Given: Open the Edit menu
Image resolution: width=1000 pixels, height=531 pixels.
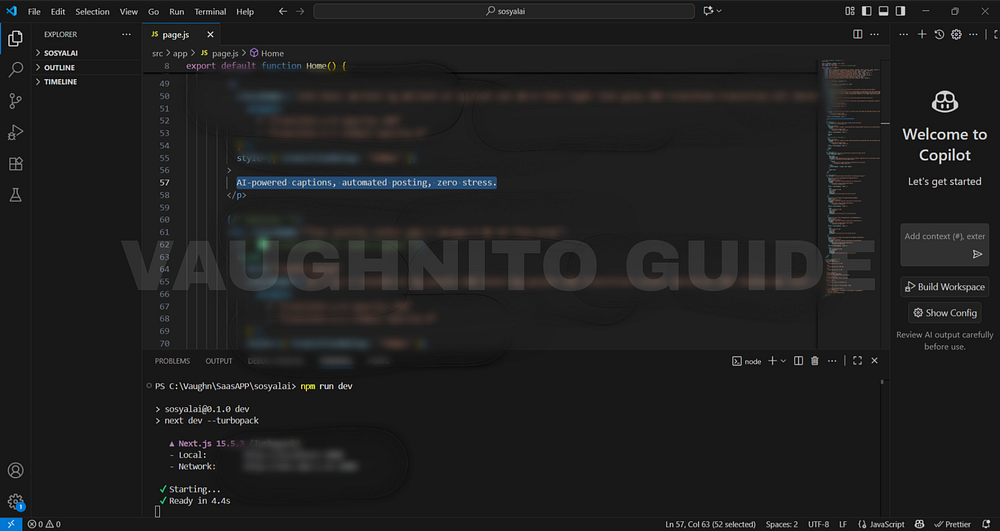Looking at the screenshot, I should 58,11.
